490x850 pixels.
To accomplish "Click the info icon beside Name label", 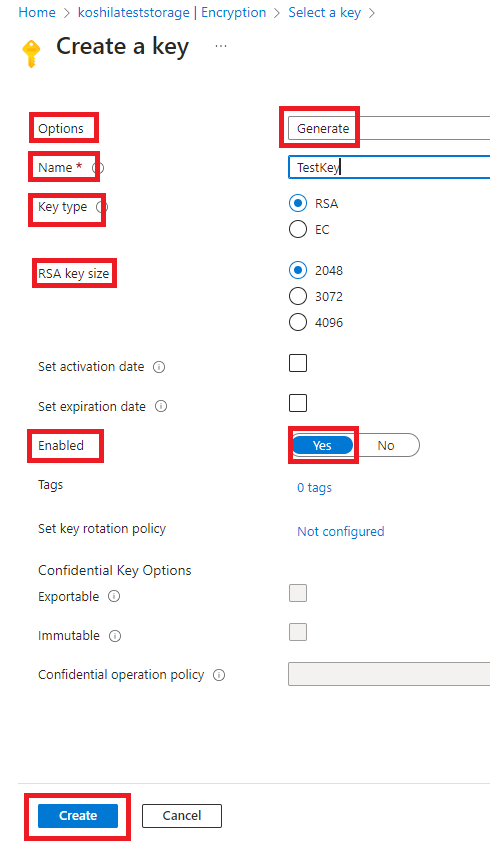I will click(x=98, y=168).
